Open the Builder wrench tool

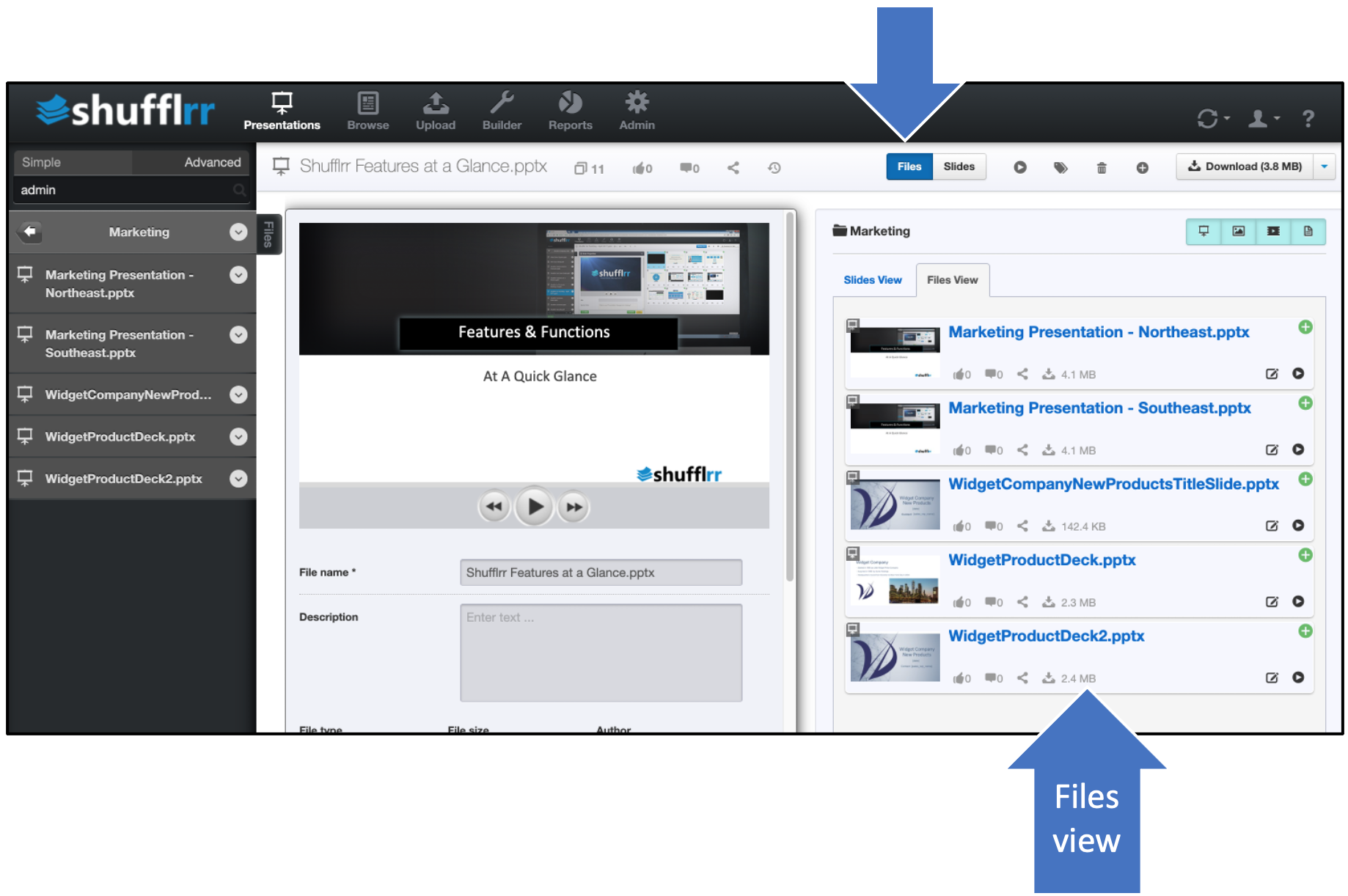(x=502, y=111)
